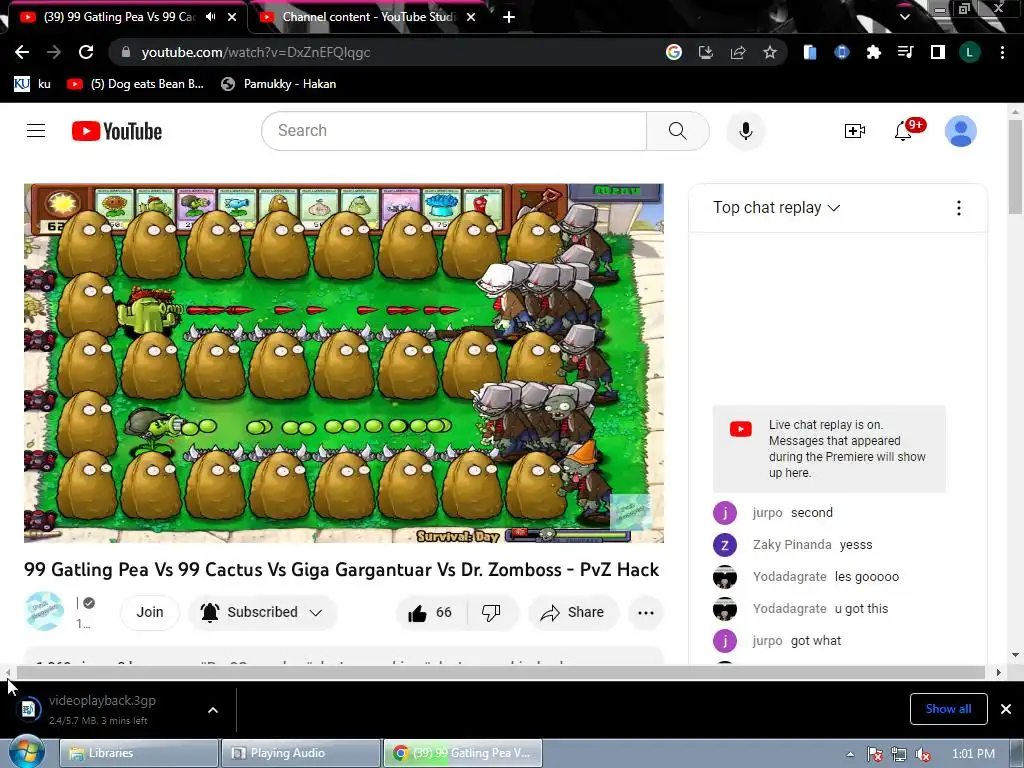Open live chat three-dot options
Screen dimensions: 1024x768
958,208
